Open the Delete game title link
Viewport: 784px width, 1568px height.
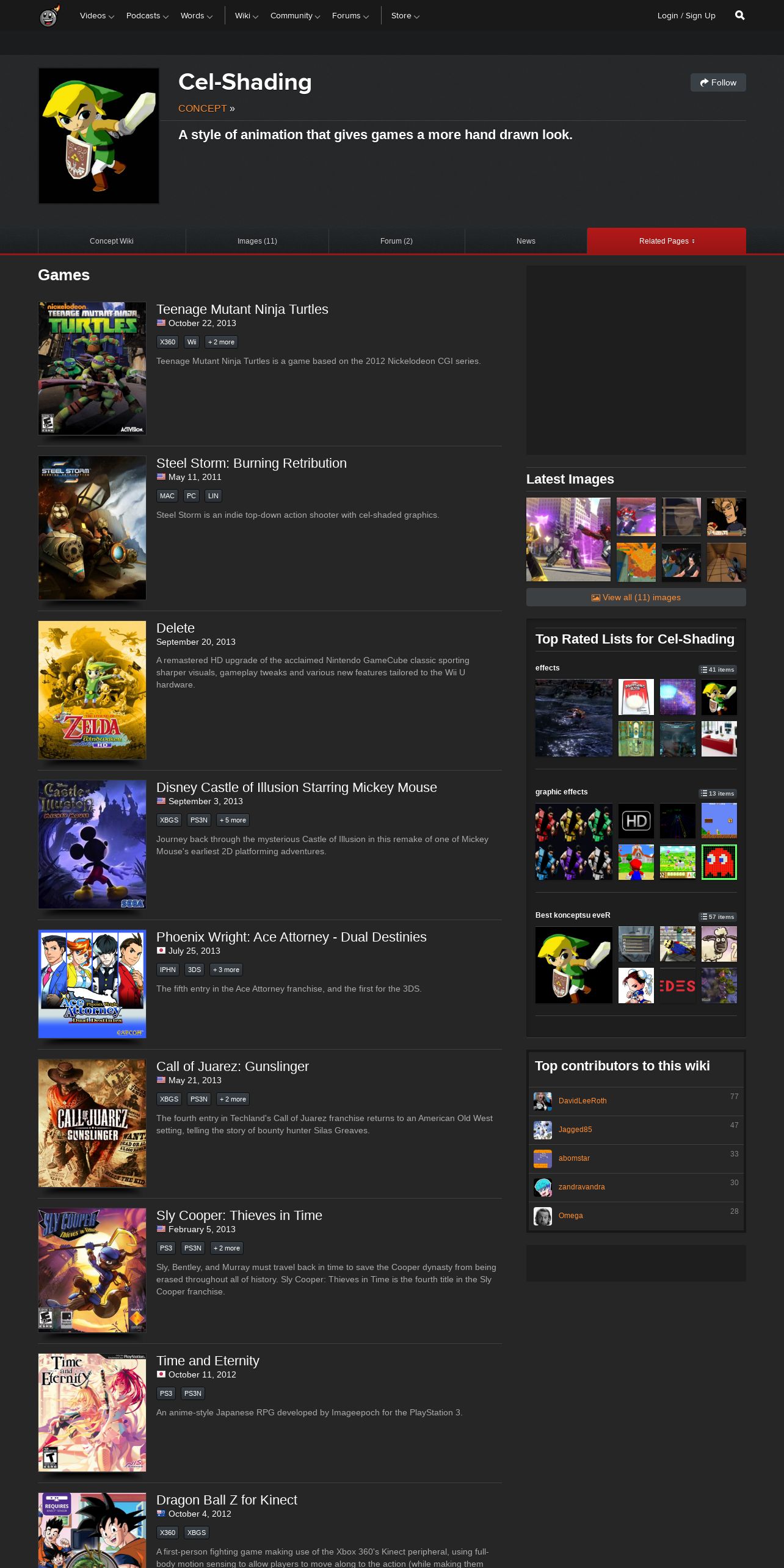(x=175, y=628)
